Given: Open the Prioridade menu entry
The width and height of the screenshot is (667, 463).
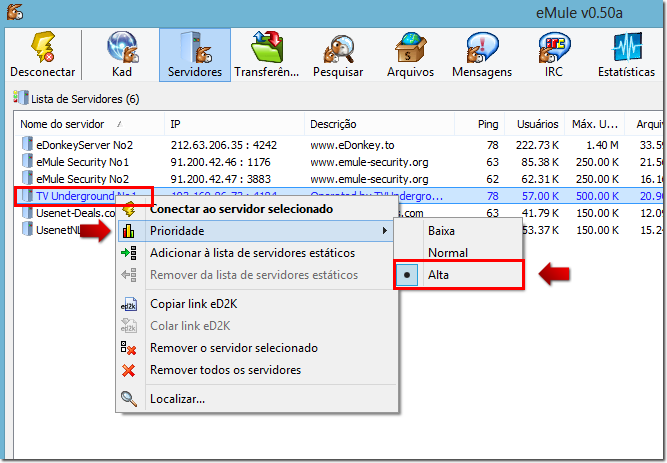Looking at the screenshot, I should [x=255, y=231].
